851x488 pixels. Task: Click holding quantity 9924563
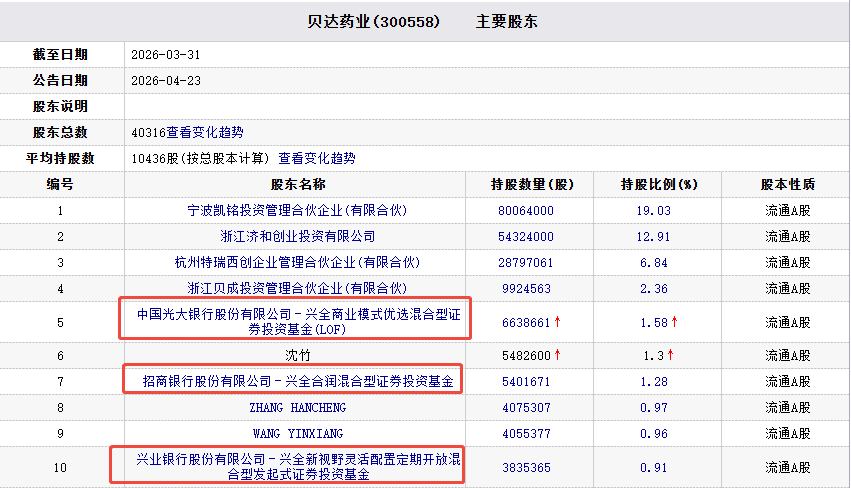point(526,289)
